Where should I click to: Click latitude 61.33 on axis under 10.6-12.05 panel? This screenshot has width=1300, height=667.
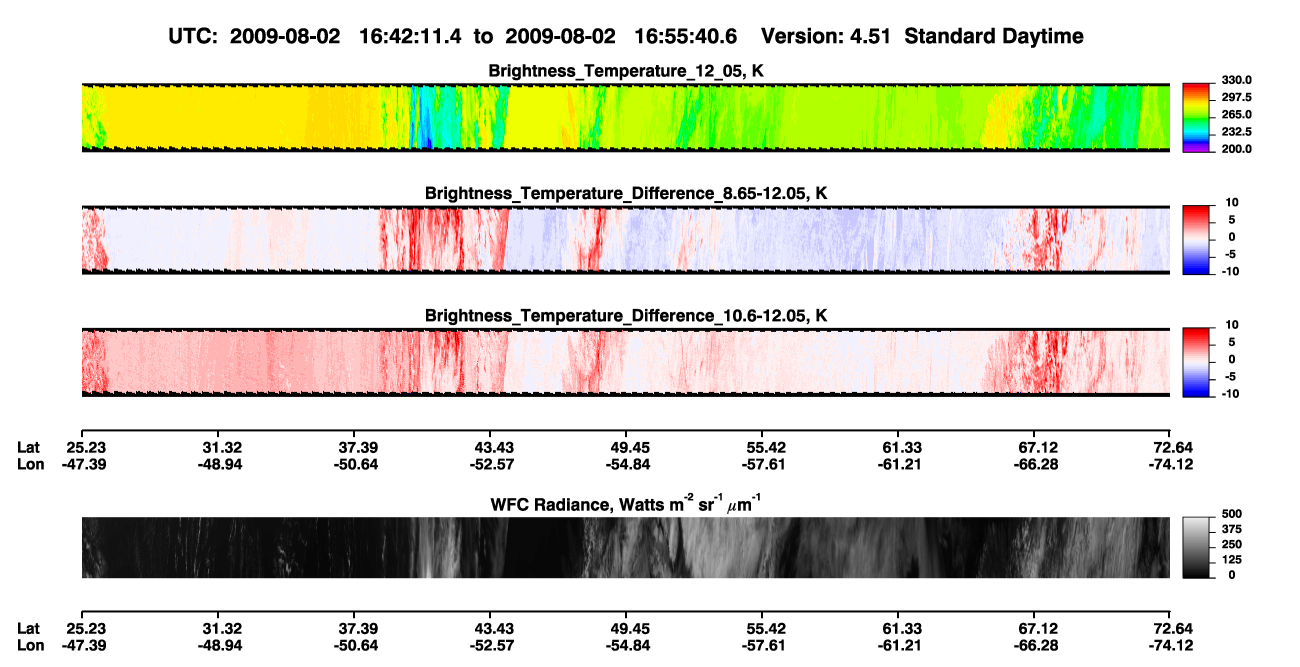point(902,446)
